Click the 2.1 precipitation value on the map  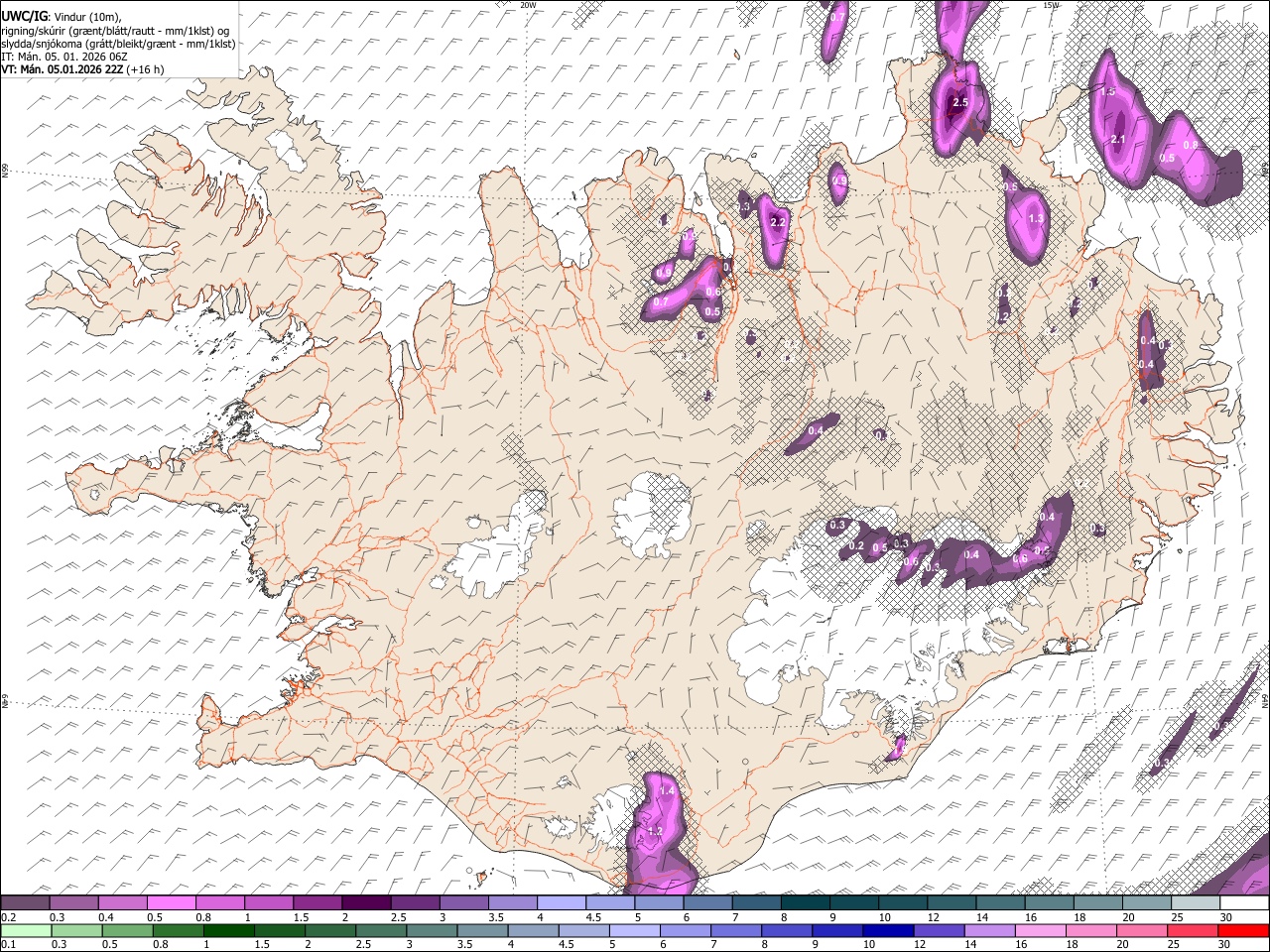click(x=1118, y=139)
